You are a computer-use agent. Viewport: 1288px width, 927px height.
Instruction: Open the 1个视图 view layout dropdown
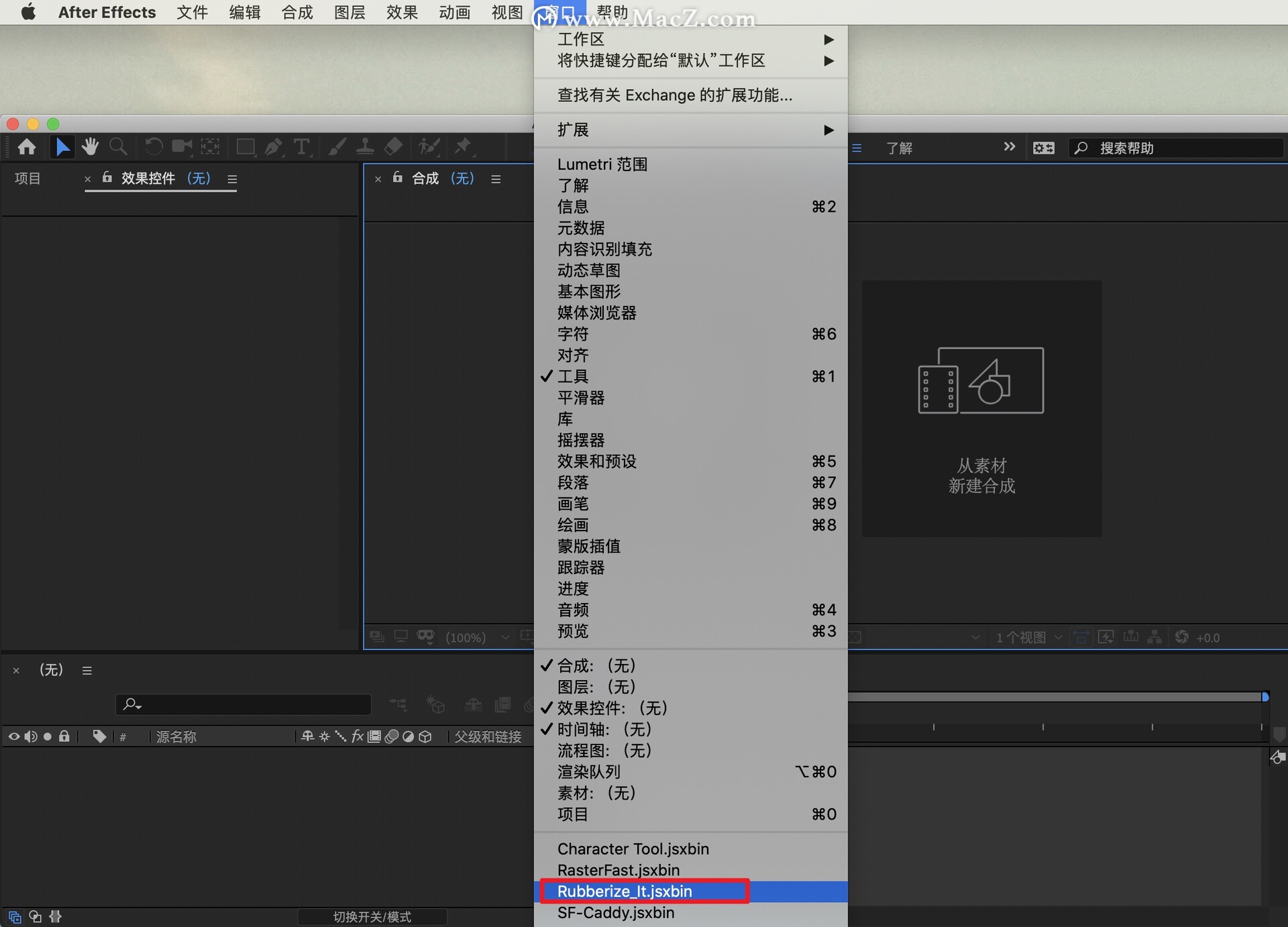[1028, 637]
